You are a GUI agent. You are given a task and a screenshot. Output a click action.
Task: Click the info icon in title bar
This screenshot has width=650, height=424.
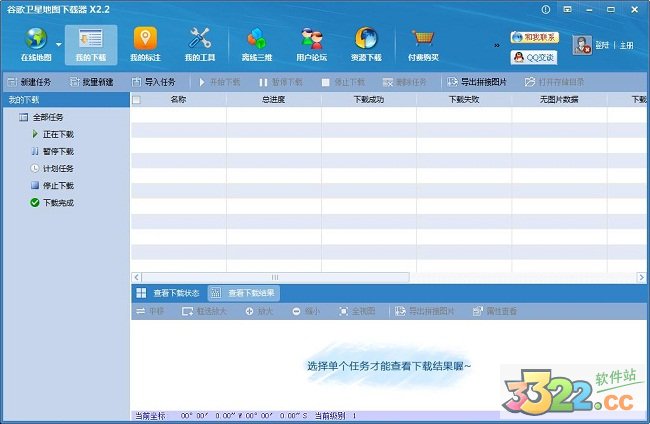[546, 10]
